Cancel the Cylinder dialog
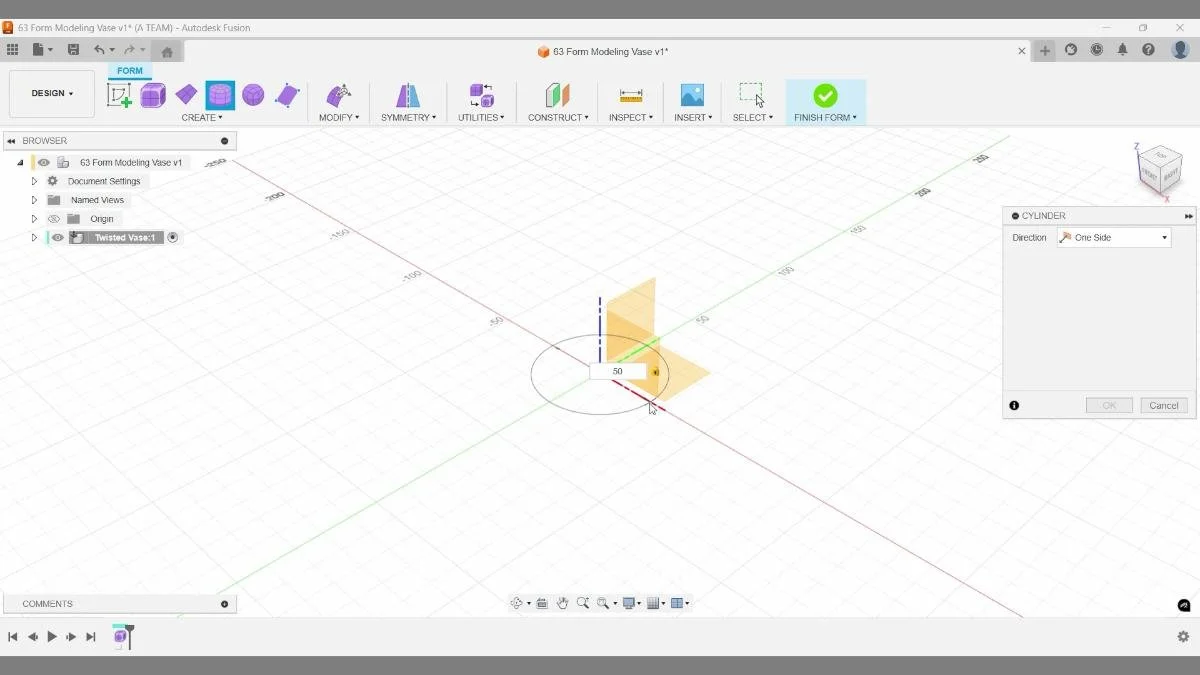Image resolution: width=1200 pixels, height=675 pixels. 1163,405
